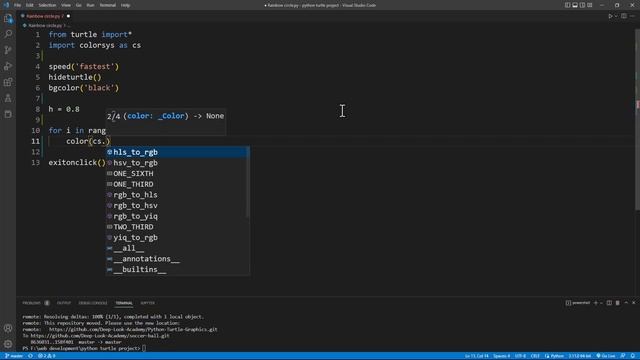Open the Search view in activity bar
The height and width of the screenshot is (360, 640).
[x=8, y=34]
